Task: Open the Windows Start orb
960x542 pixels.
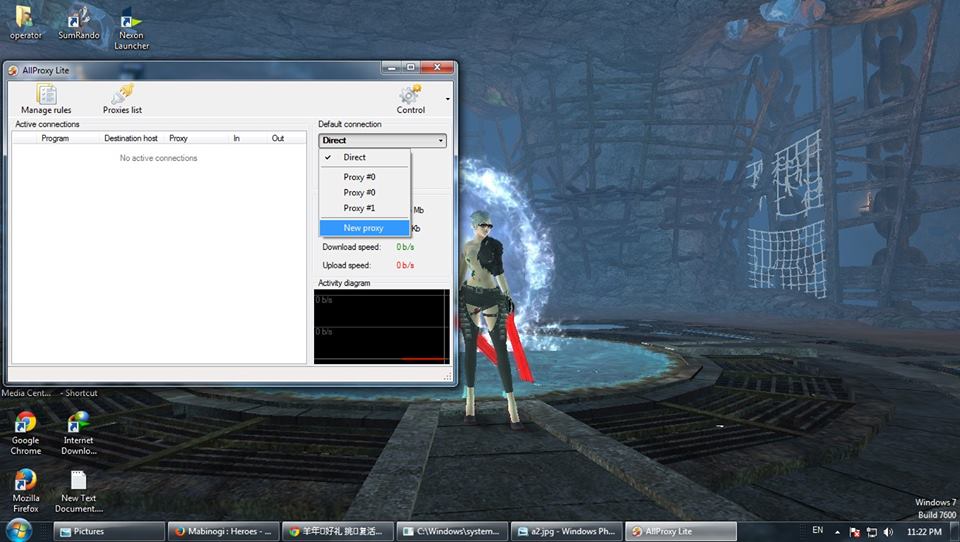Action: pos(18,530)
